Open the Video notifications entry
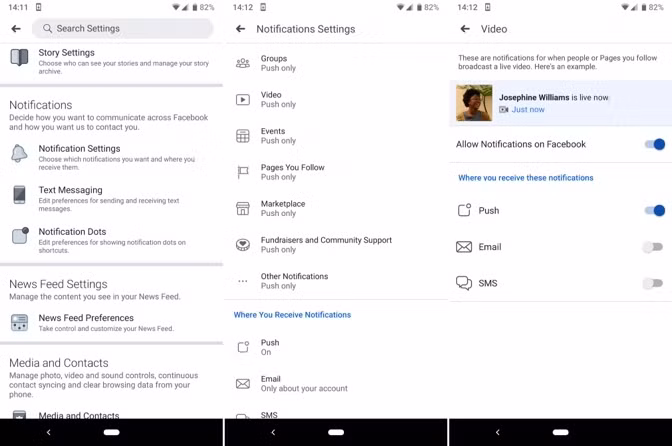 coord(278,100)
